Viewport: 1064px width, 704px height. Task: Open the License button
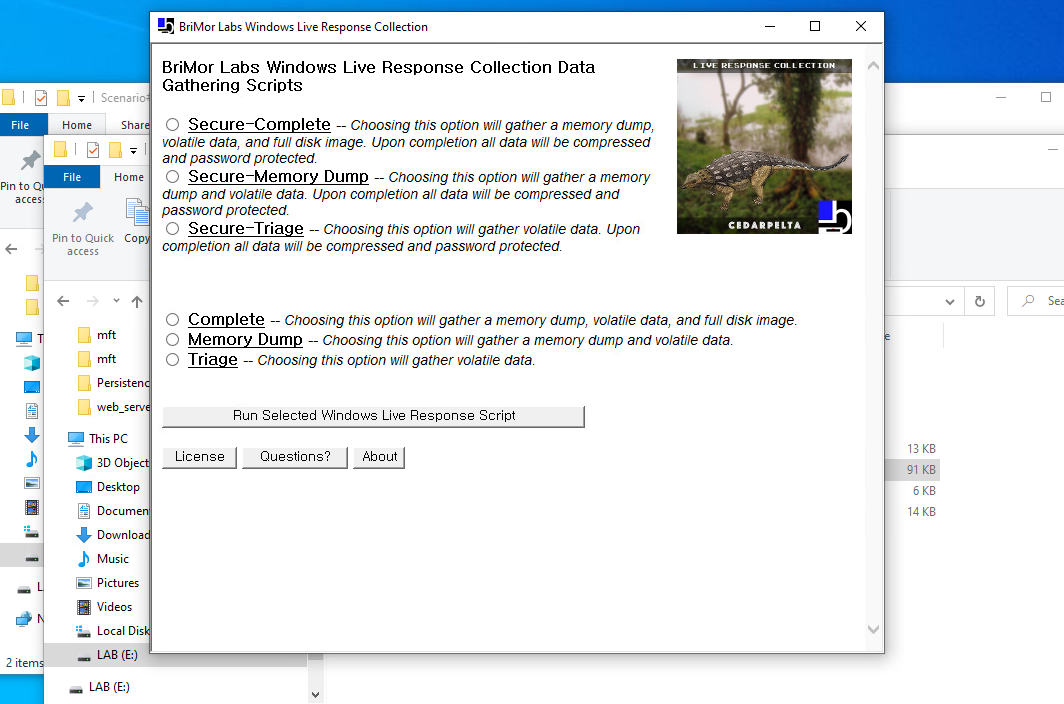point(200,457)
